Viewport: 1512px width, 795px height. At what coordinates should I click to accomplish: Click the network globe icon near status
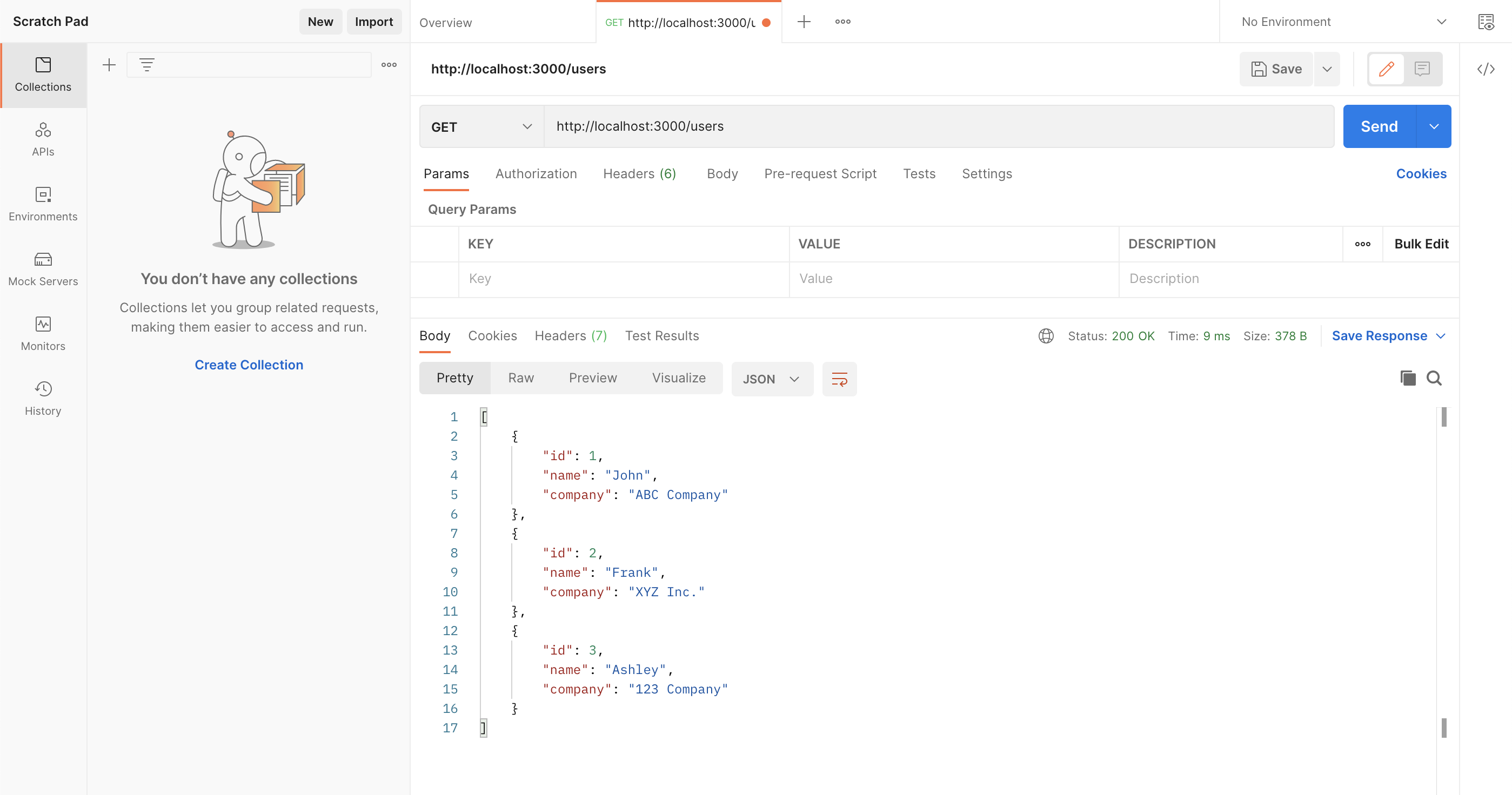coord(1045,335)
